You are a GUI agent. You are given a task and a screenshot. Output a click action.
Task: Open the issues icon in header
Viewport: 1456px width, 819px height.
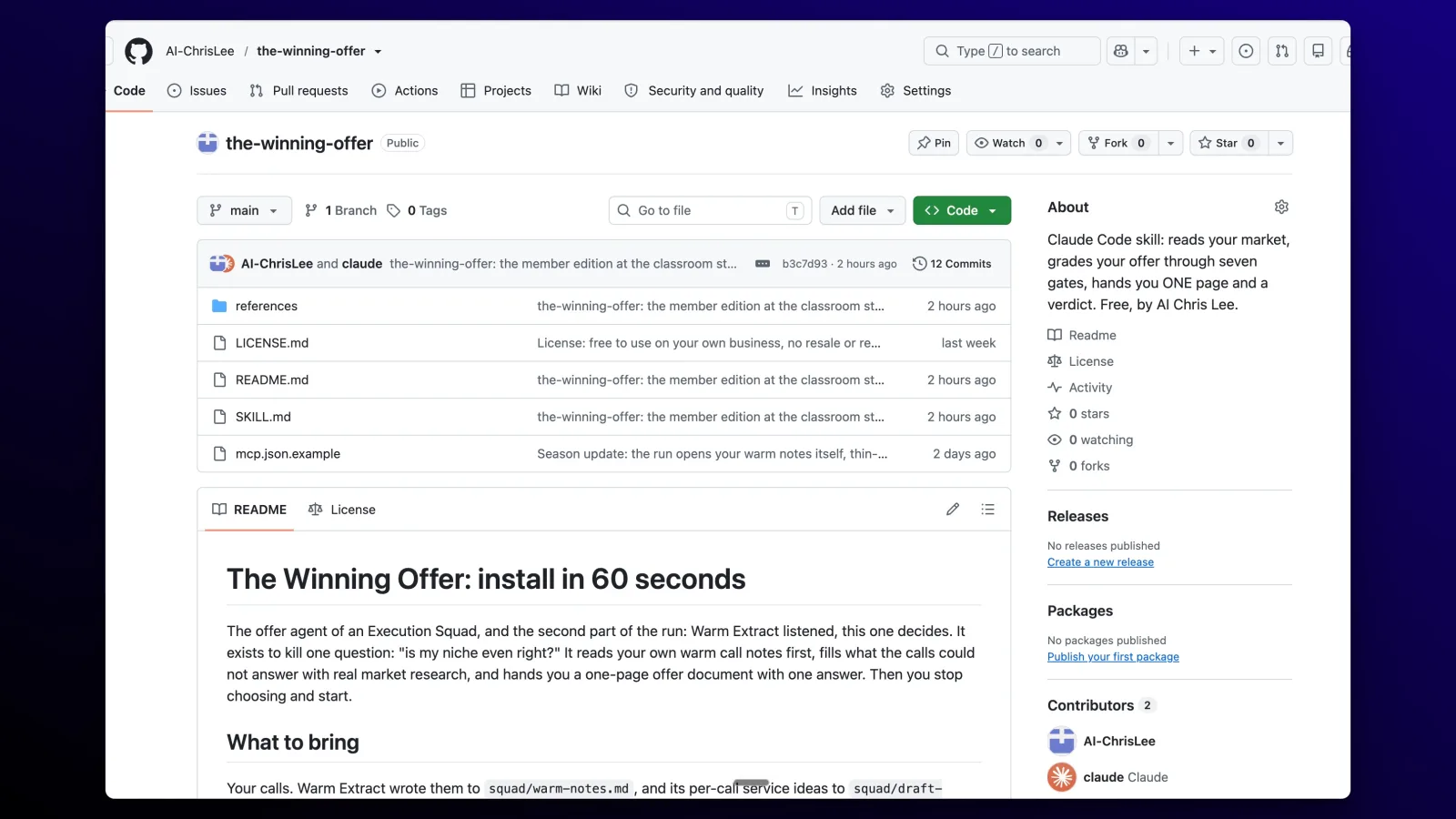tap(1246, 51)
